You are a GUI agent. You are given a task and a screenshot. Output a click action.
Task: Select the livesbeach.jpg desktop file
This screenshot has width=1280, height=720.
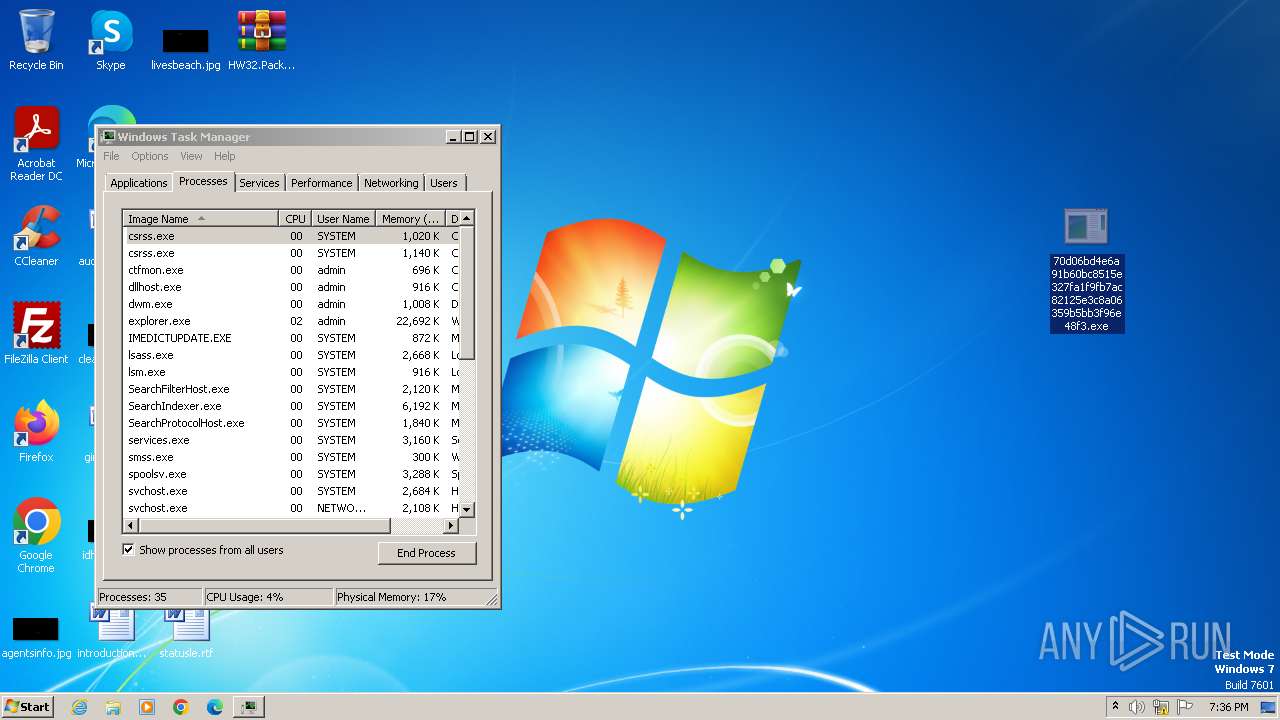coord(185,48)
